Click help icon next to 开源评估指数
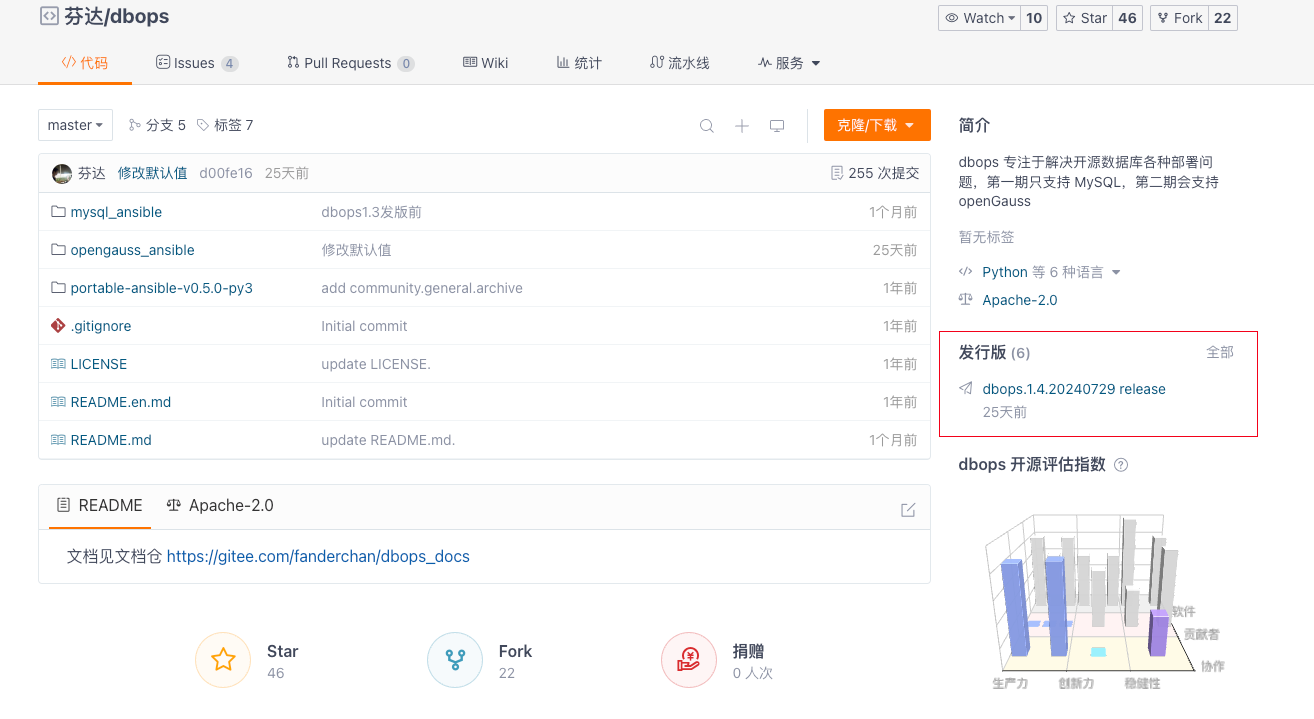Viewport: 1314px width, 719px height. coord(1121,465)
